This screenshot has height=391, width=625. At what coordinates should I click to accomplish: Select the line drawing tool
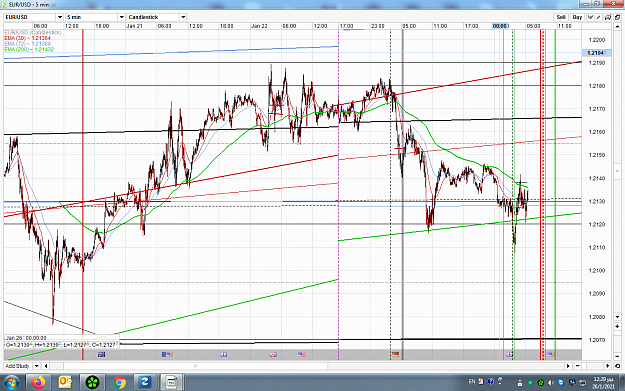pos(599,17)
